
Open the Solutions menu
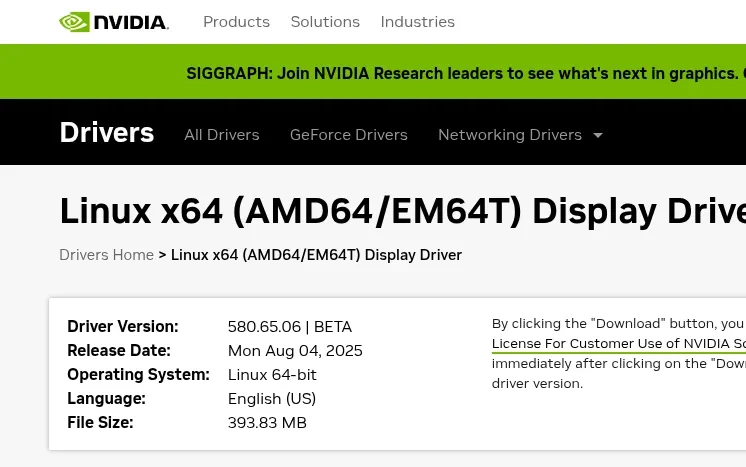[325, 21]
